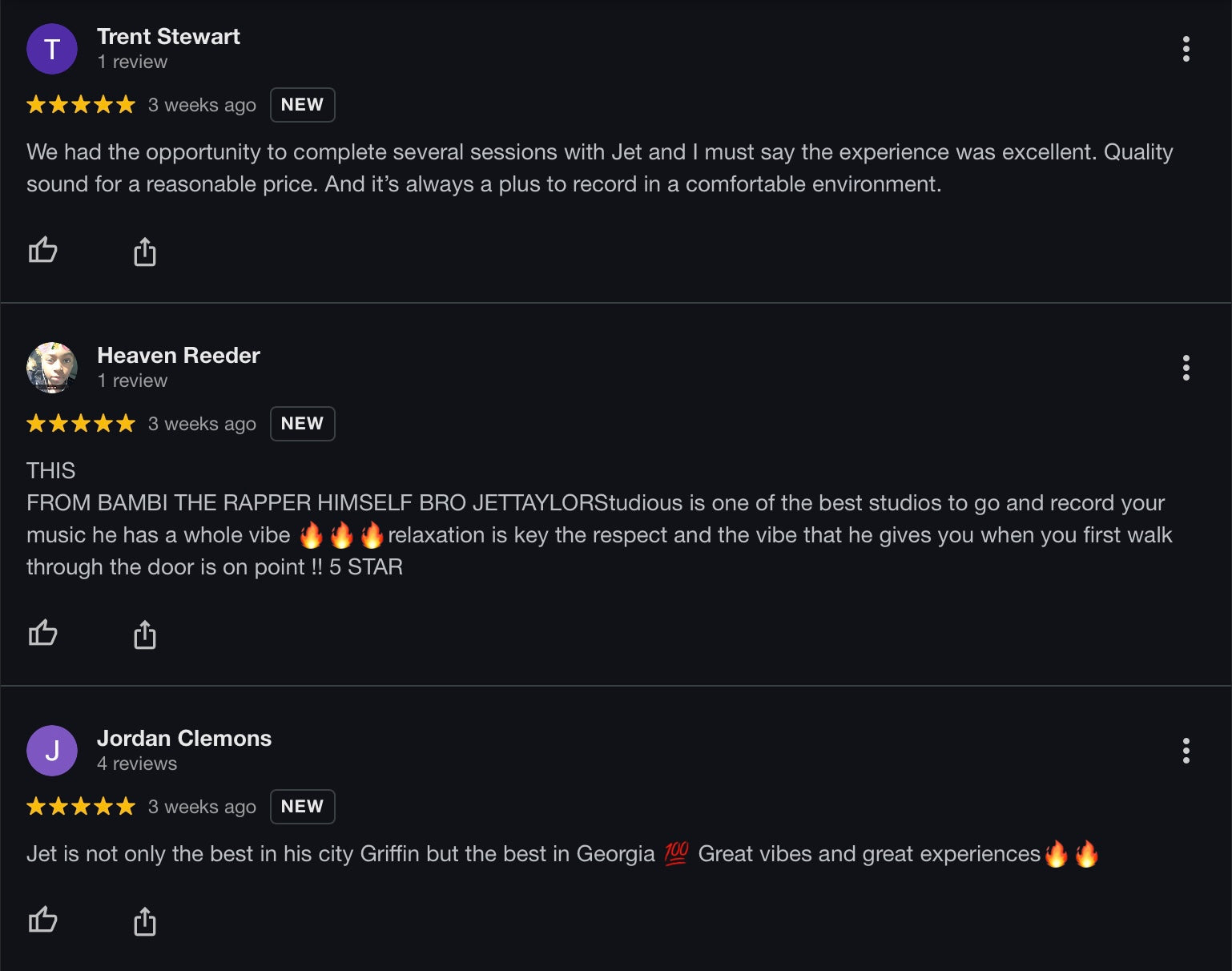Like Trent Stewart's review
The height and width of the screenshot is (971, 1232).
[x=43, y=251]
